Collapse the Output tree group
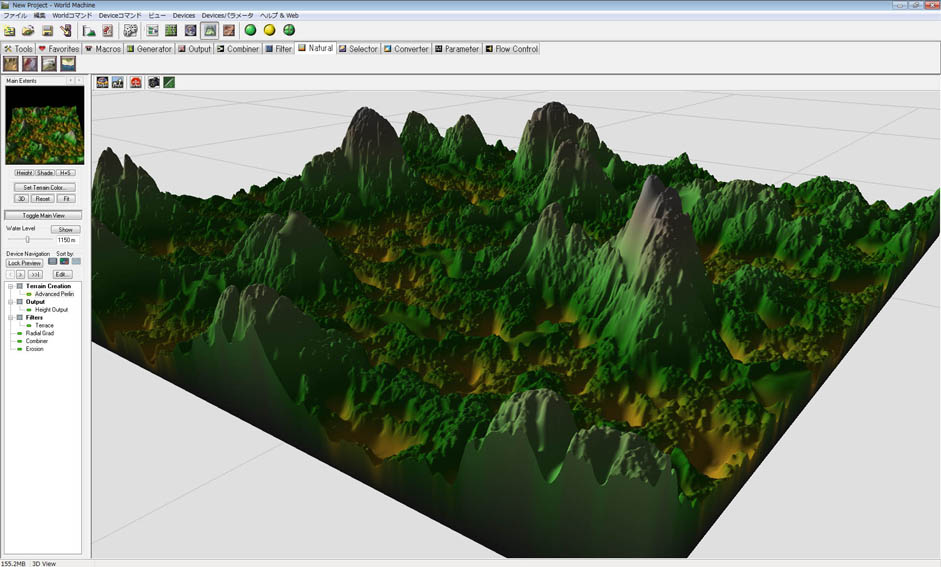941x567 pixels. pos(9,302)
